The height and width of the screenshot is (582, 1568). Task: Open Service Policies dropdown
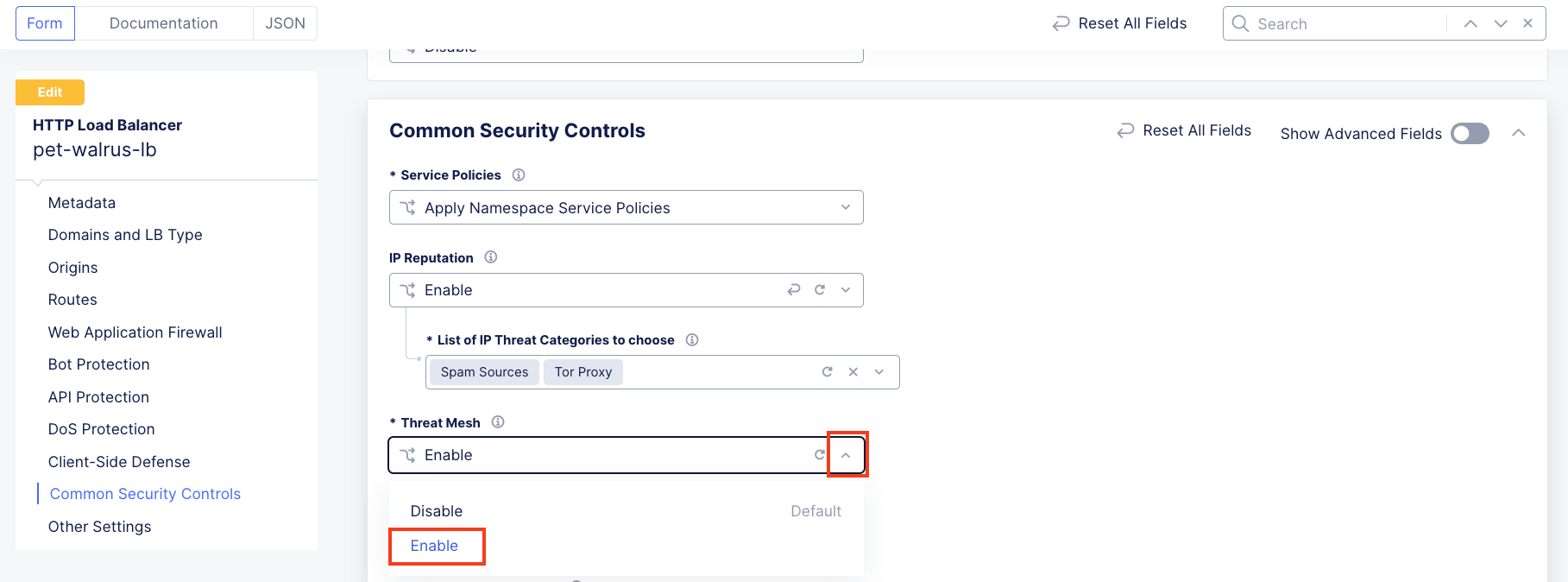627,207
